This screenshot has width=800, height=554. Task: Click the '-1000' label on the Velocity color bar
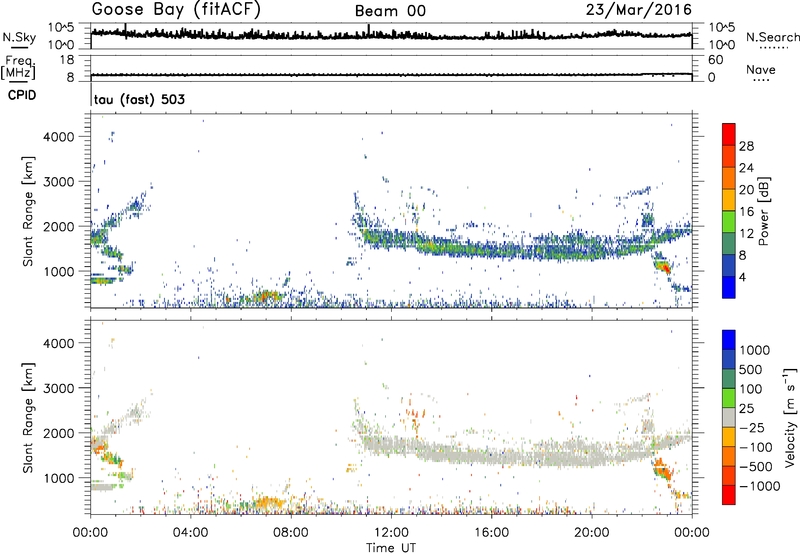coord(760,486)
